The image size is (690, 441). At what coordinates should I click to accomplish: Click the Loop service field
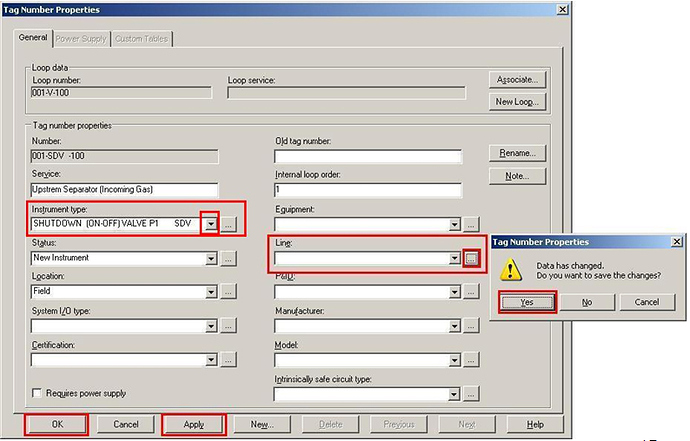[346, 93]
